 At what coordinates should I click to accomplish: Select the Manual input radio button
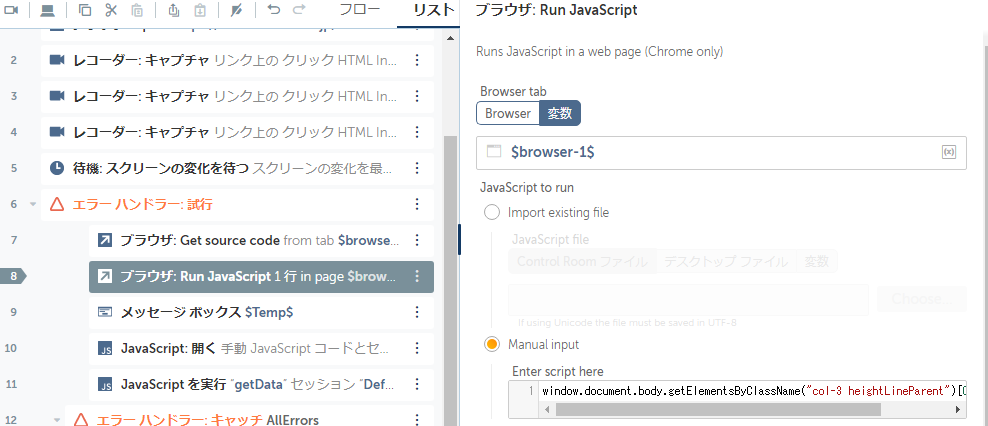(491, 344)
